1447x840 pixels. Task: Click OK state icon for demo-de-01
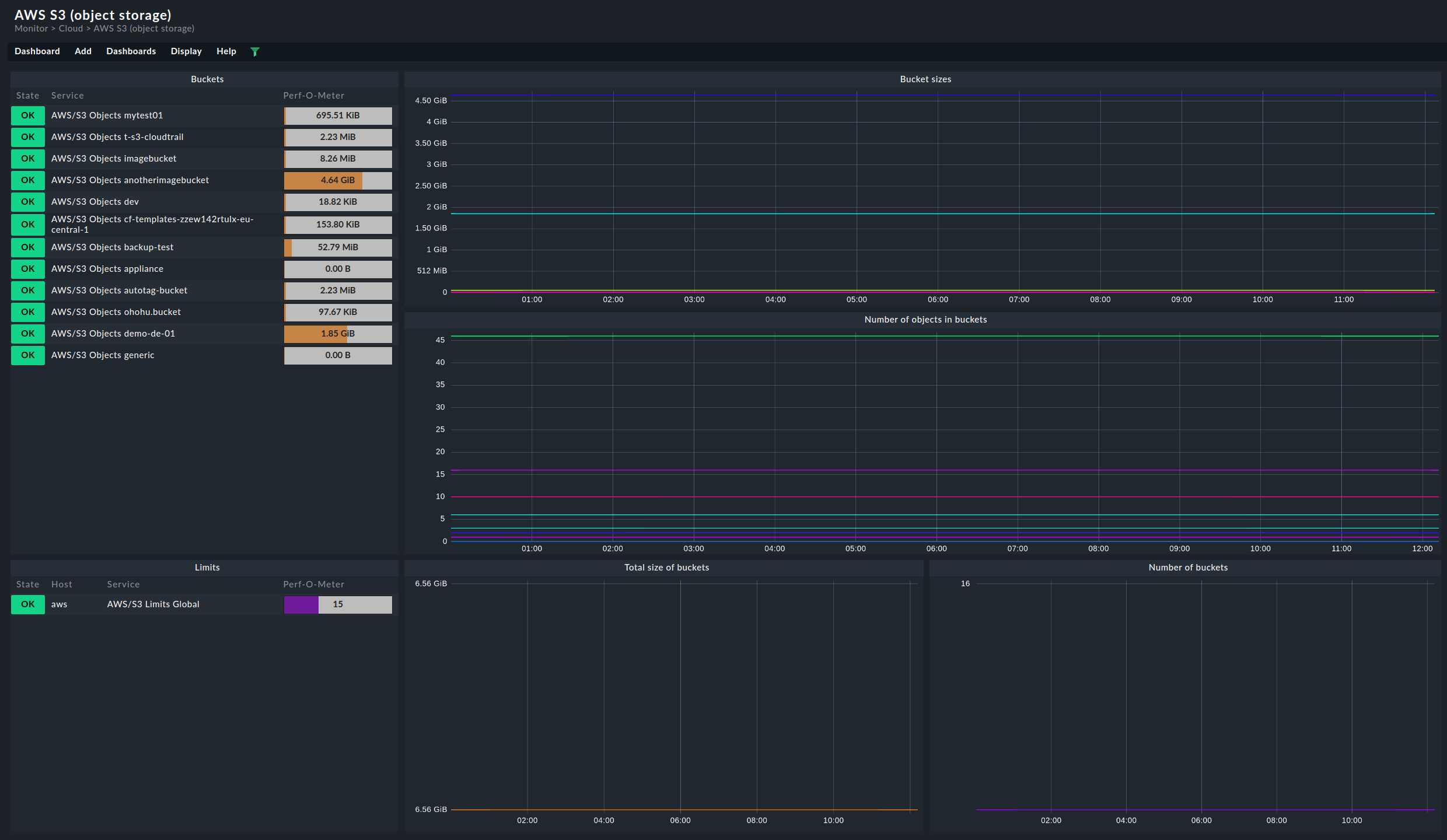[x=27, y=333]
